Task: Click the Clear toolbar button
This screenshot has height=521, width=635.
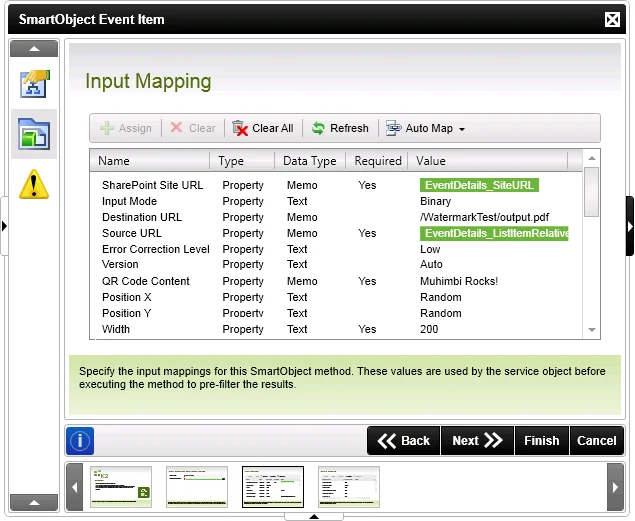Action: click(193, 128)
